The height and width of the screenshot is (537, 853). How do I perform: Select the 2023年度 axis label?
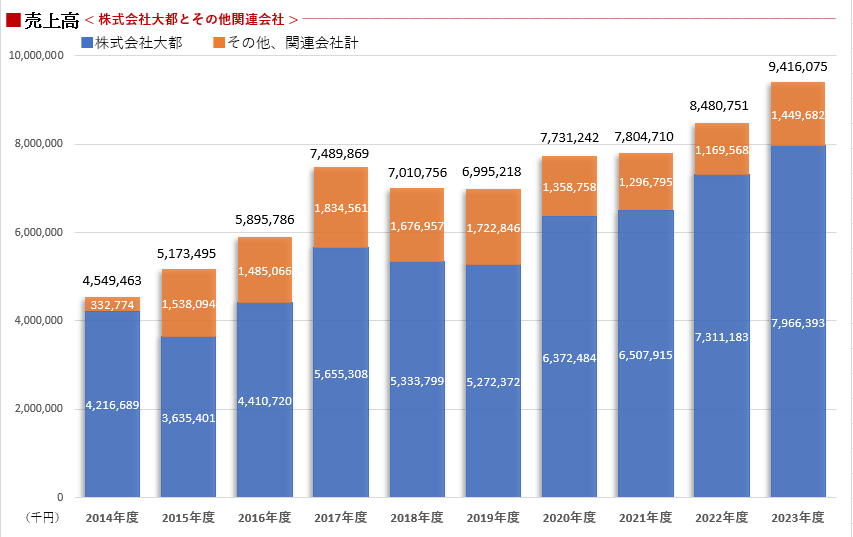click(798, 517)
